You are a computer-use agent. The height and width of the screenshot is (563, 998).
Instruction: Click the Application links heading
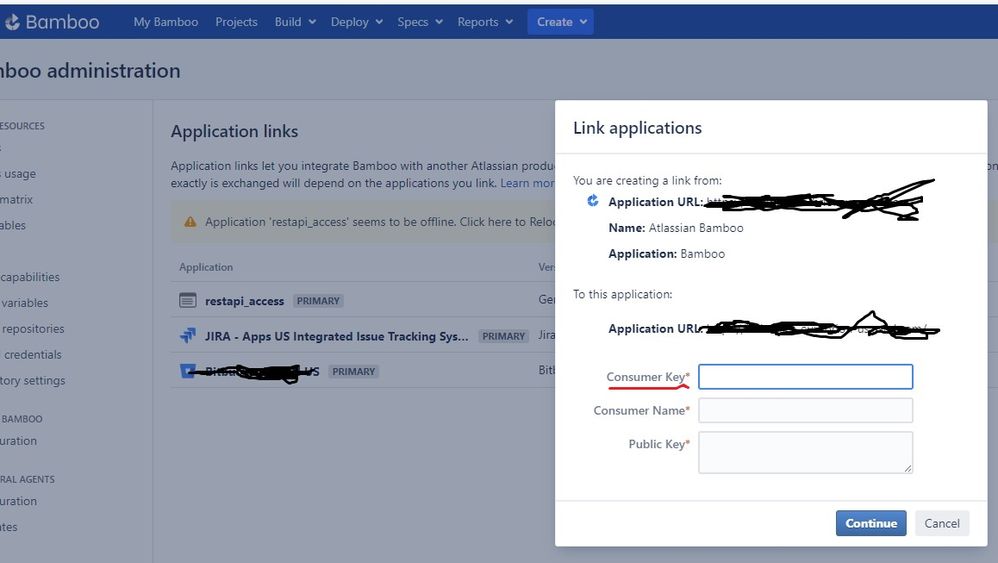click(234, 131)
